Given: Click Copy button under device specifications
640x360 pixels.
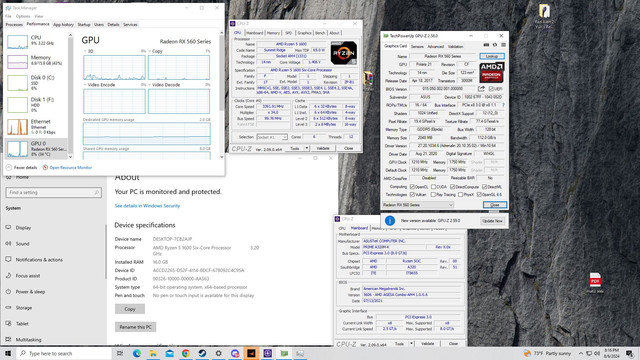Looking at the screenshot, I should tap(130, 309).
